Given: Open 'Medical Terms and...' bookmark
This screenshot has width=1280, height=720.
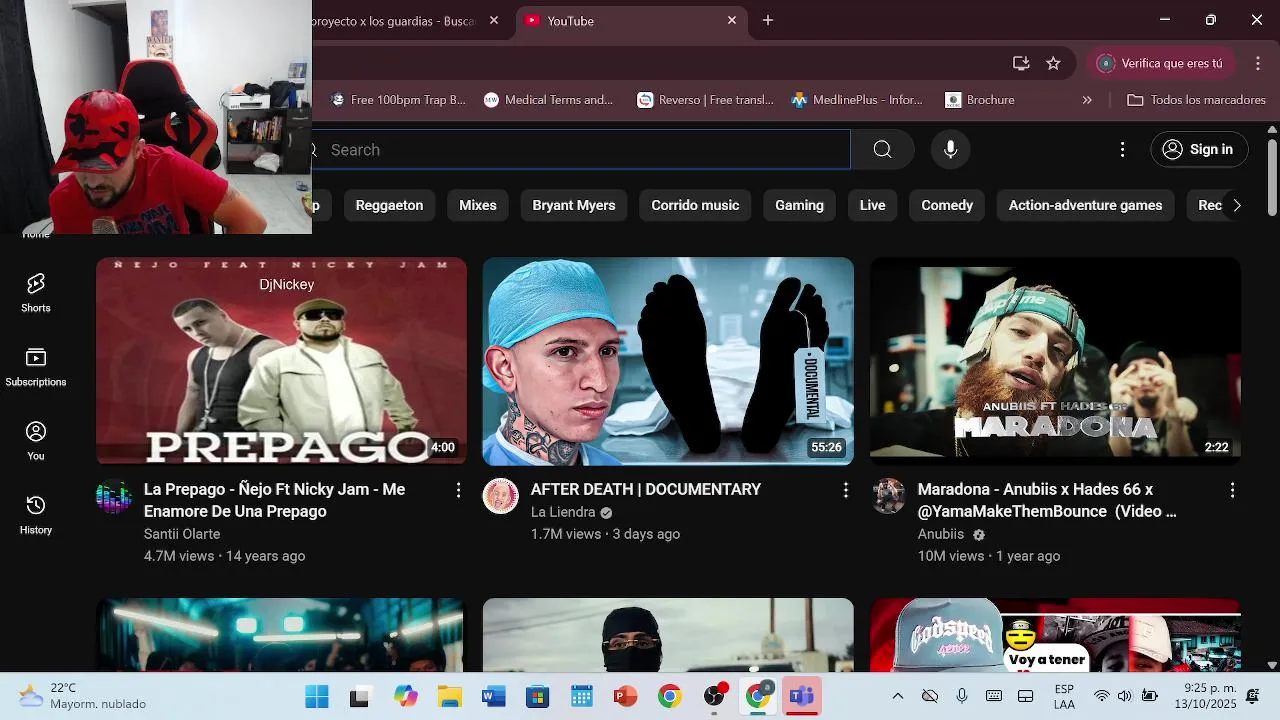Looking at the screenshot, I should click(548, 100).
